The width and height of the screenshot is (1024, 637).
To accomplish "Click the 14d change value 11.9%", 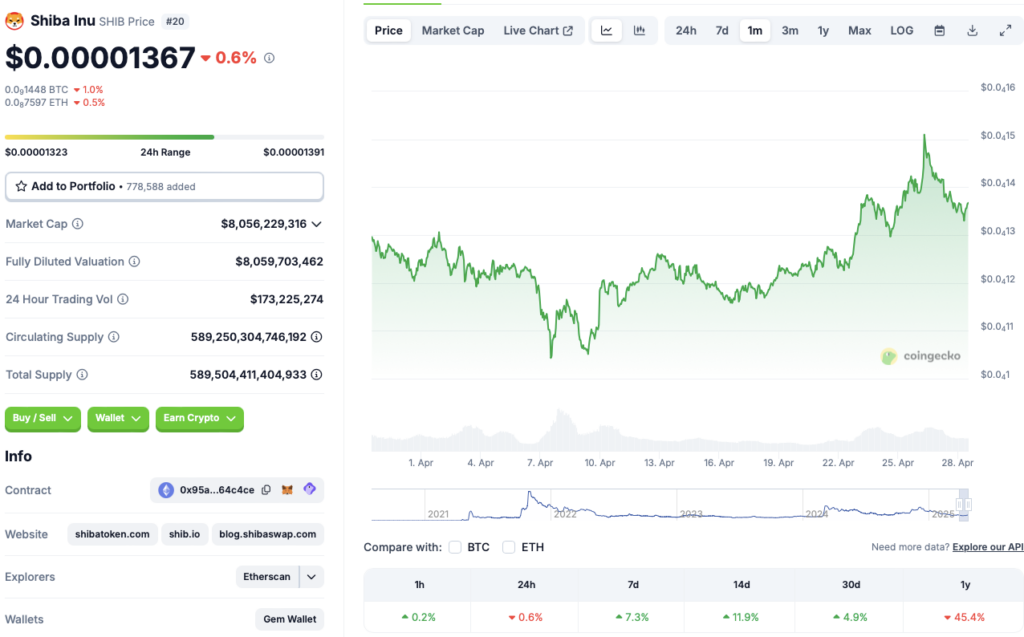I will click(741, 617).
